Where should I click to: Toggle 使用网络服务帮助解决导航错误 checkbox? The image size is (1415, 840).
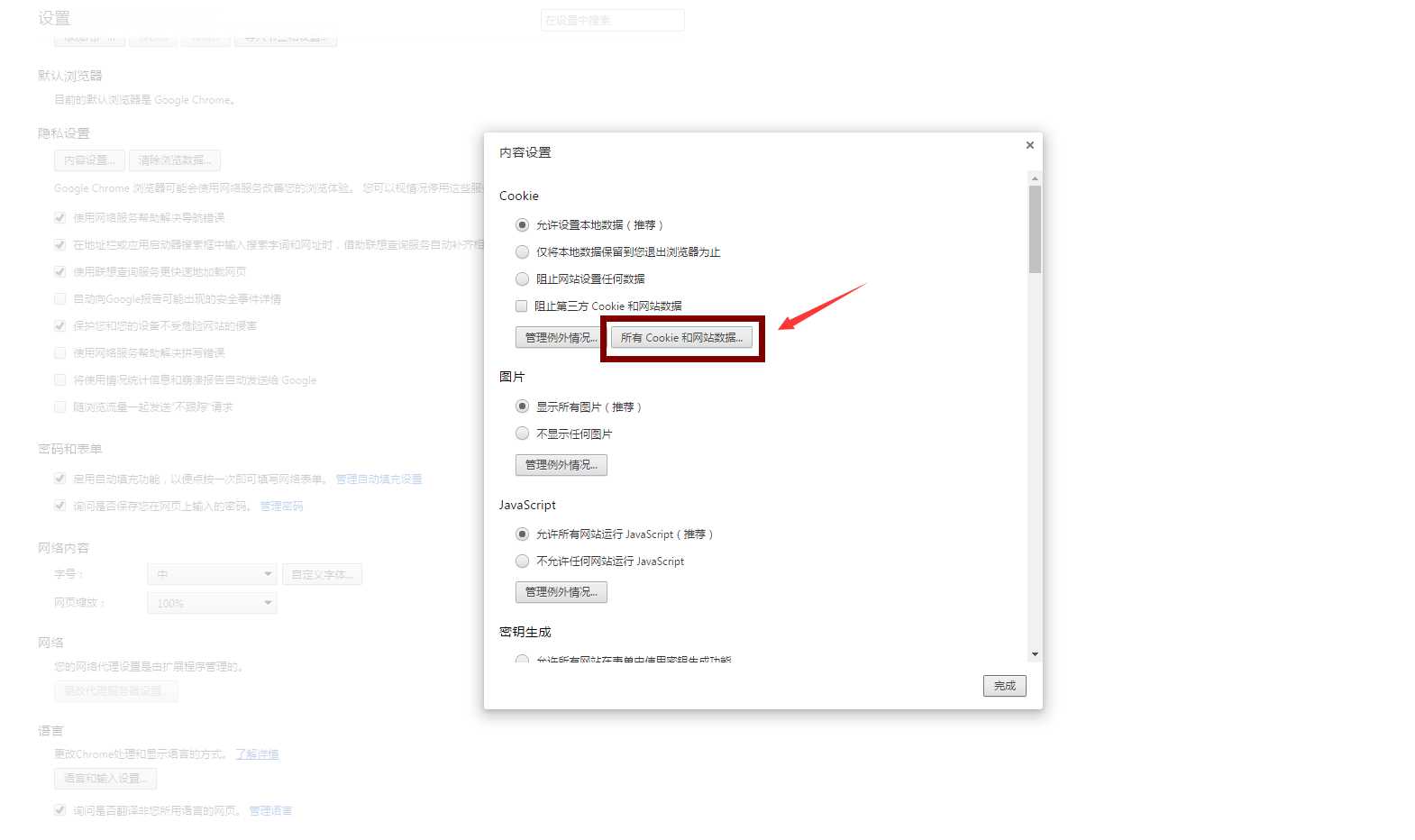(59, 217)
